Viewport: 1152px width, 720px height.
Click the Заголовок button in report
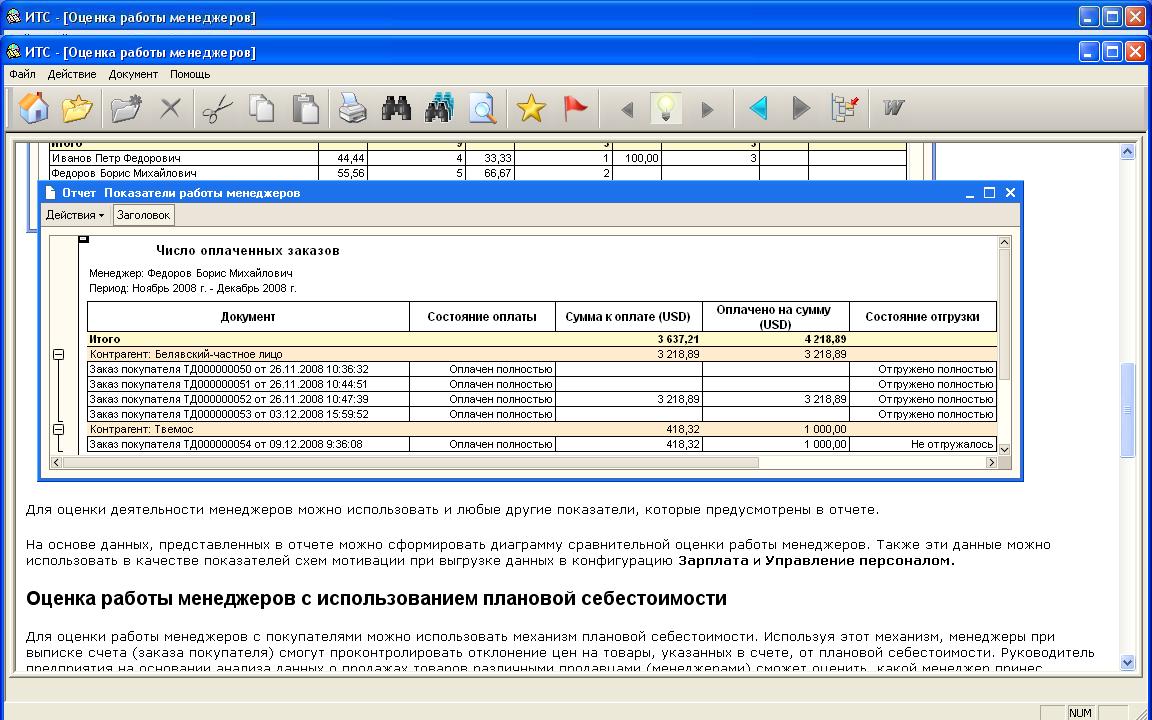pos(143,215)
